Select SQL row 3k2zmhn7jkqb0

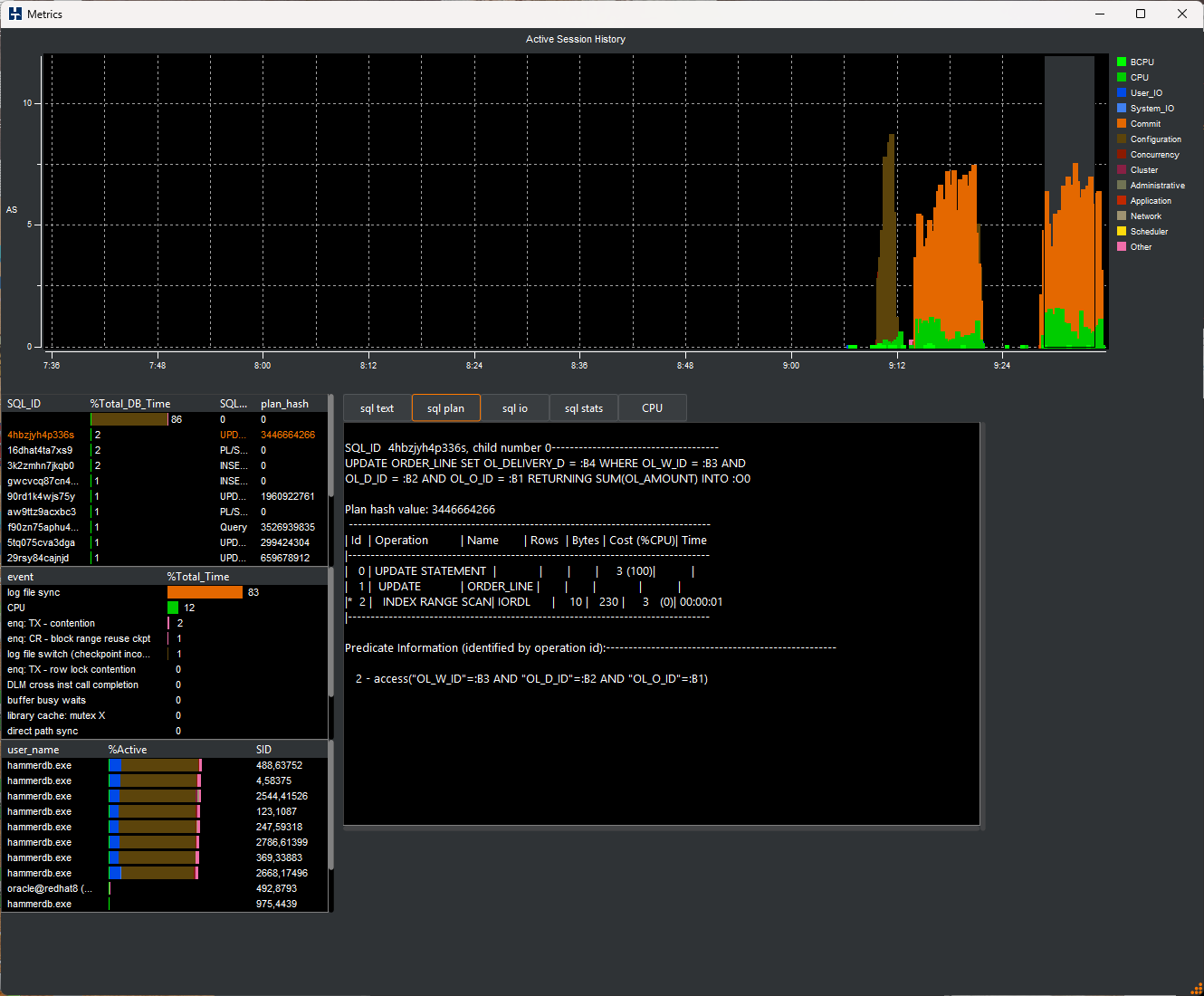click(164, 465)
